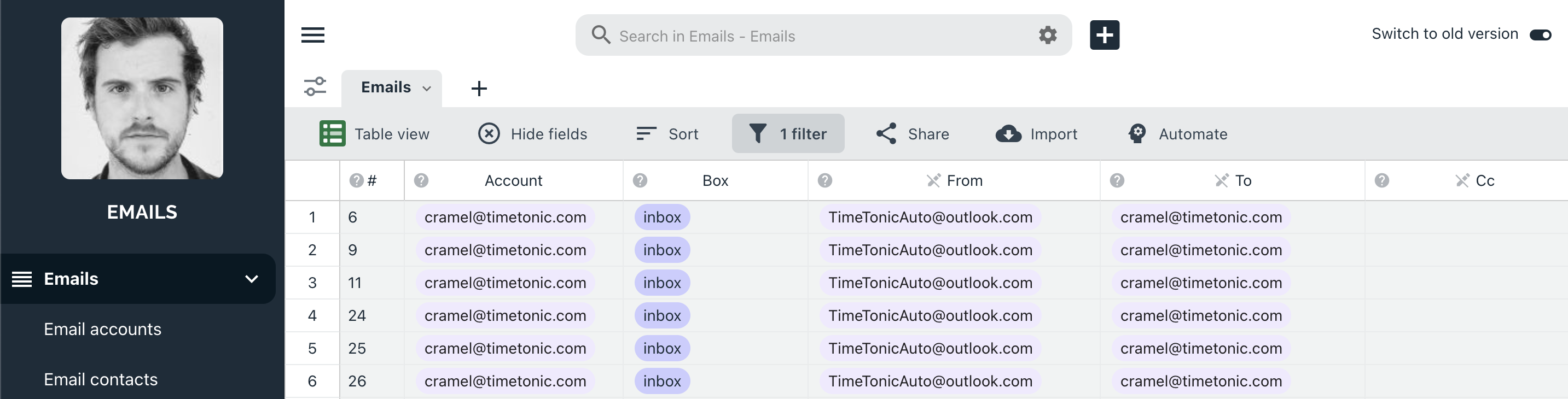Click the link icon beside To header

(x=1221, y=181)
